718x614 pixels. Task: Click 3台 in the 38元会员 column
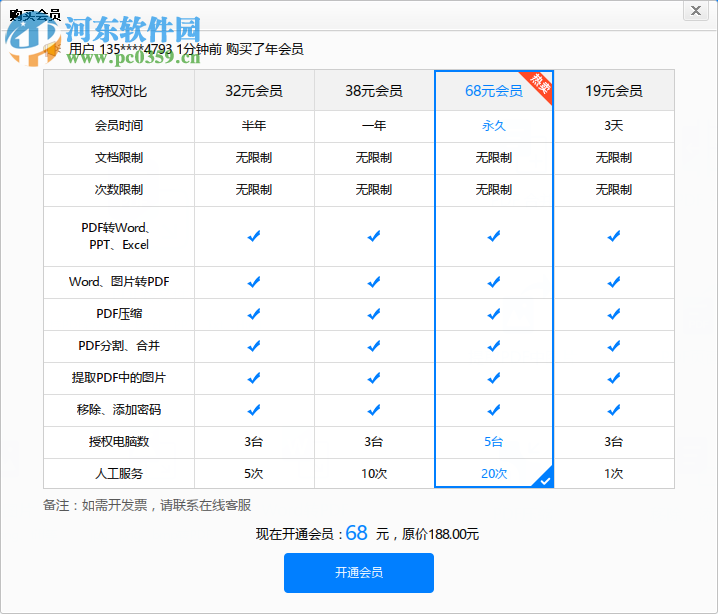[374, 441]
